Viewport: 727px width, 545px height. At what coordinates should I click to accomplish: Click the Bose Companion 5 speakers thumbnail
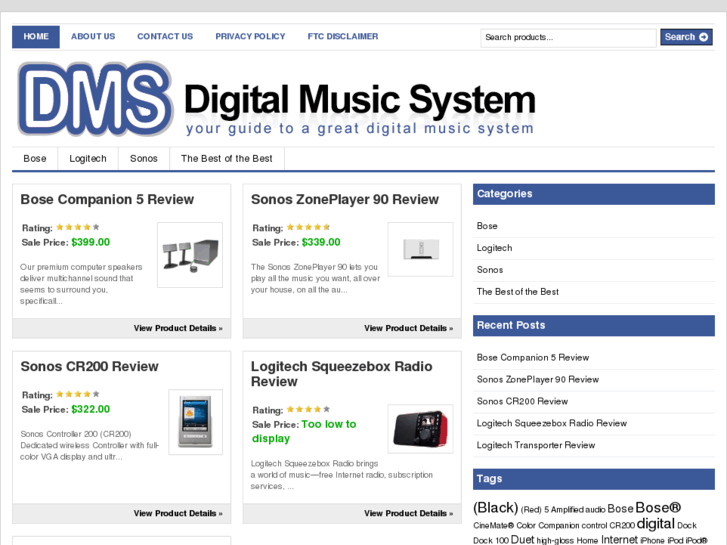[190, 255]
